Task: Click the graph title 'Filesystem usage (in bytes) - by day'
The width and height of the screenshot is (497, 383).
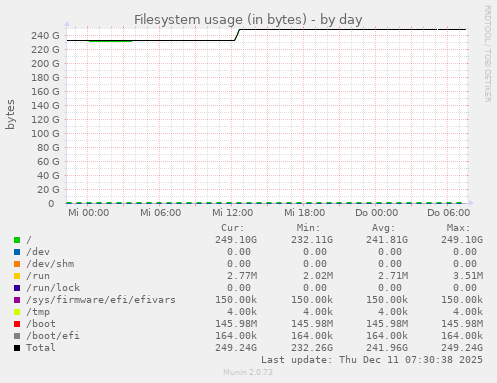Action: (248, 20)
